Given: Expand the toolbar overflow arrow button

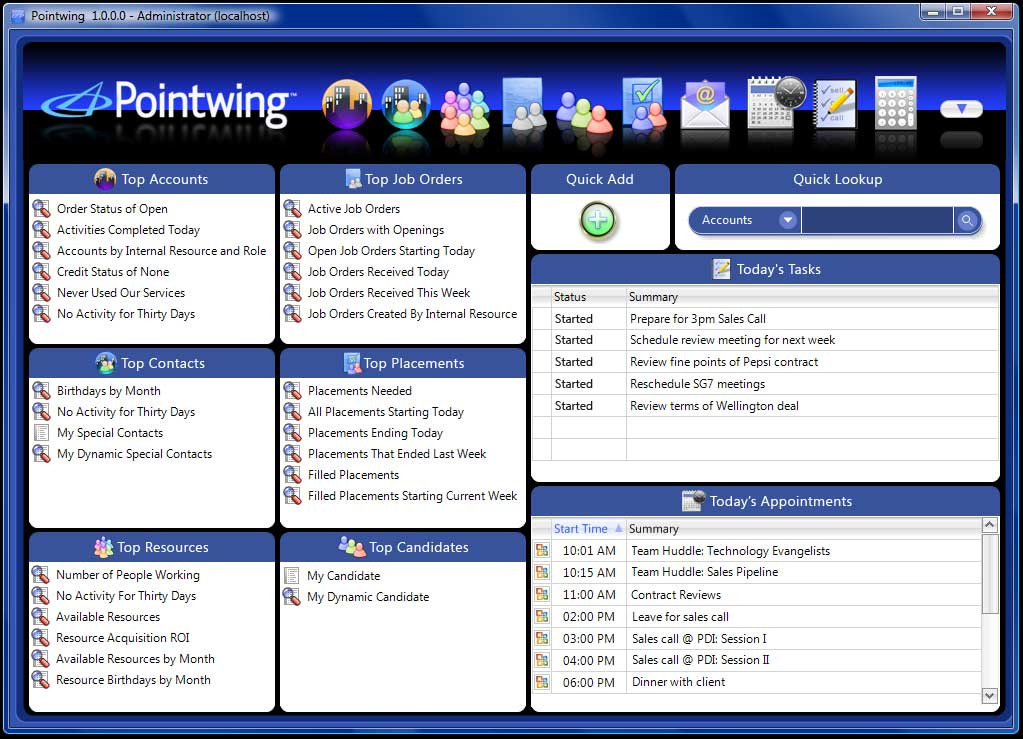Looking at the screenshot, I should click(961, 109).
